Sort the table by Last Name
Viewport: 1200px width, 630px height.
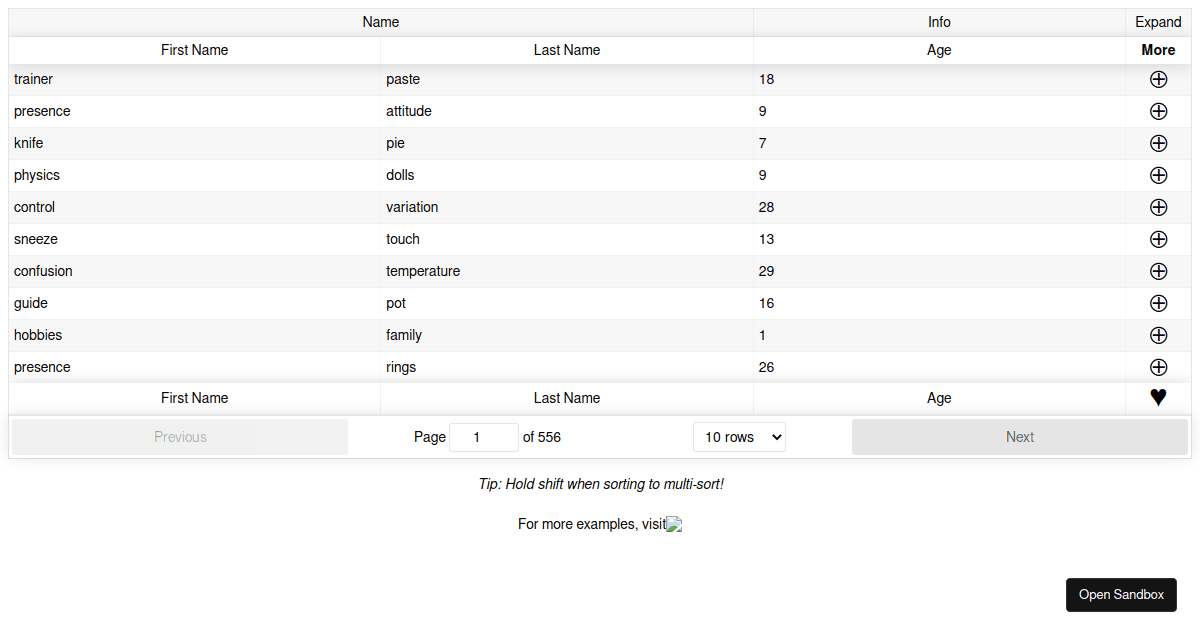(x=567, y=50)
